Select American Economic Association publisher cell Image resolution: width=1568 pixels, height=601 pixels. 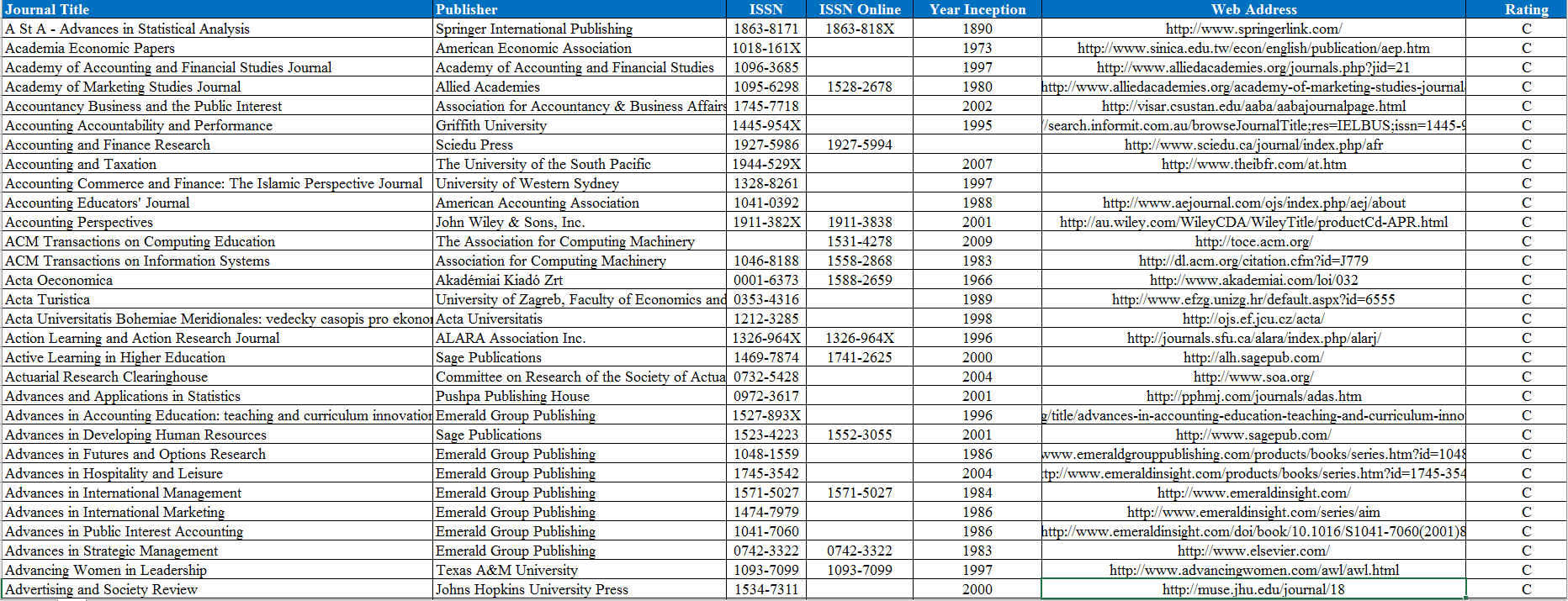point(580,48)
